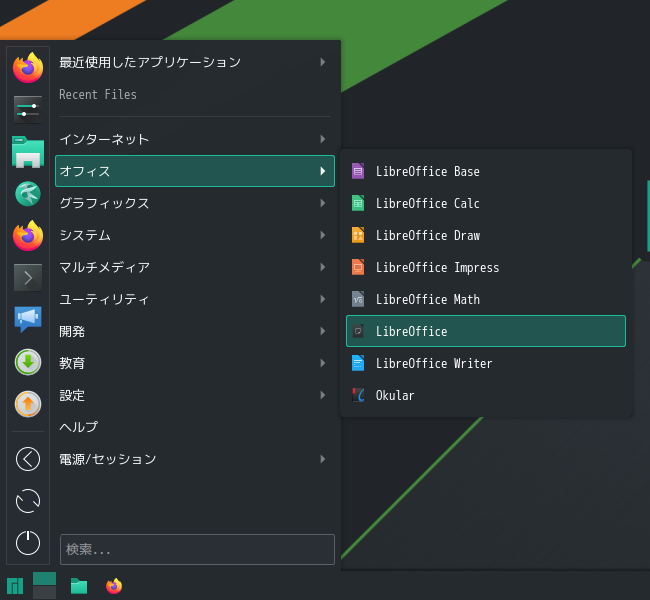Open the second Firefox icon in favorites
650x600 pixels.
click(x=28, y=236)
